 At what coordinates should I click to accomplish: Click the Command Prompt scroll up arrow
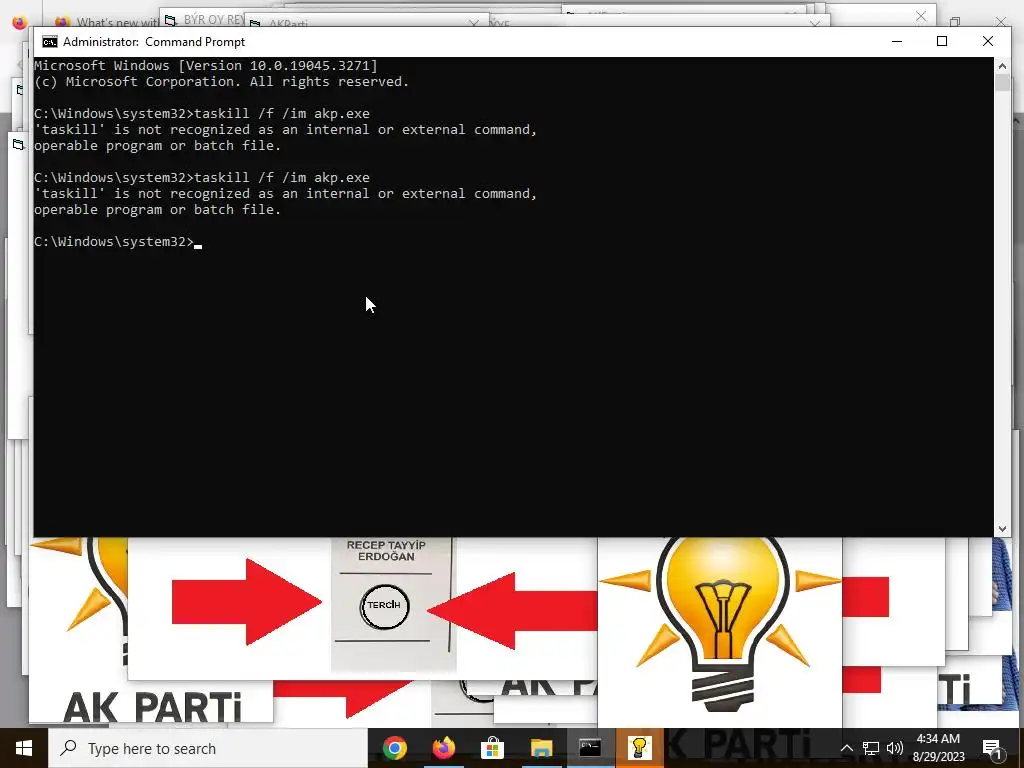click(x=1002, y=66)
